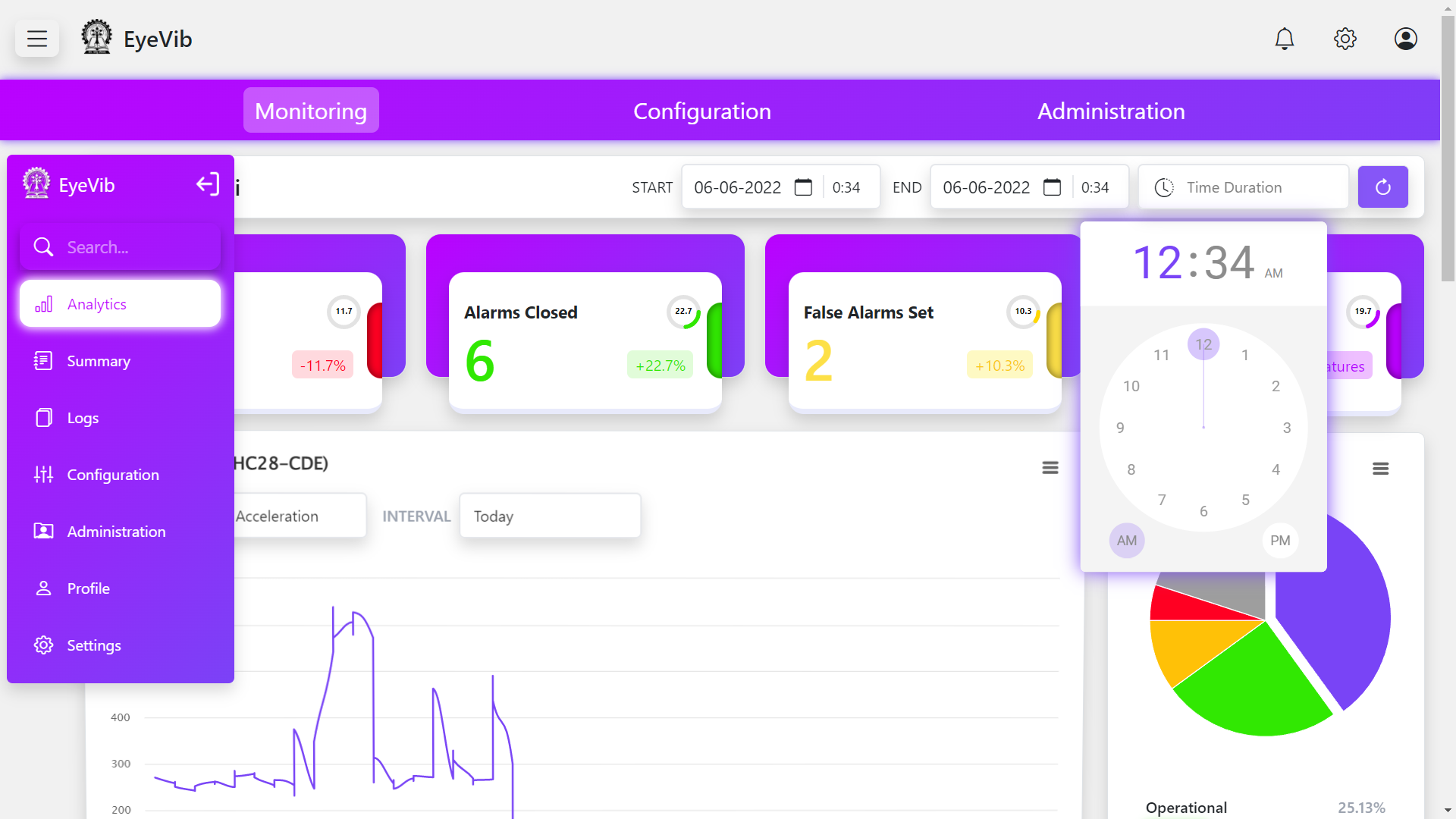The width and height of the screenshot is (1456, 819).
Task: Open the START date calendar picker icon
Action: (x=803, y=187)
